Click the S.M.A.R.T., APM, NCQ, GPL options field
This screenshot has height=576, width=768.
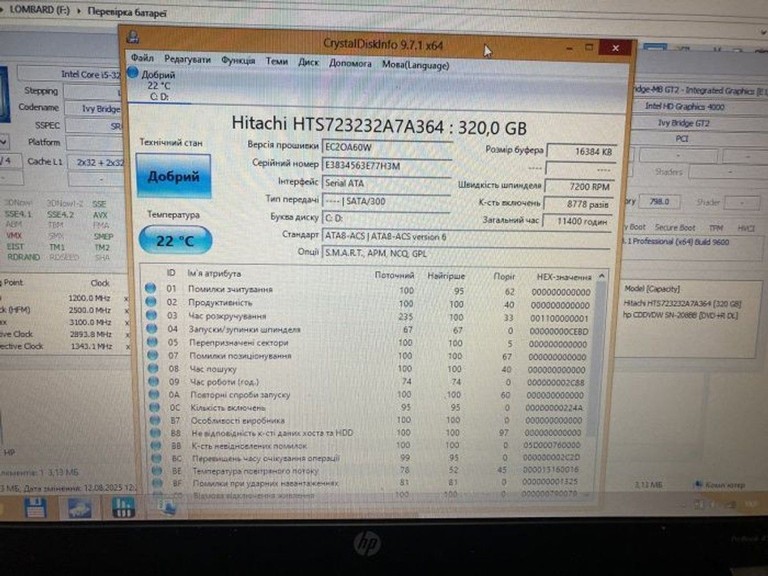click(466, 253)
